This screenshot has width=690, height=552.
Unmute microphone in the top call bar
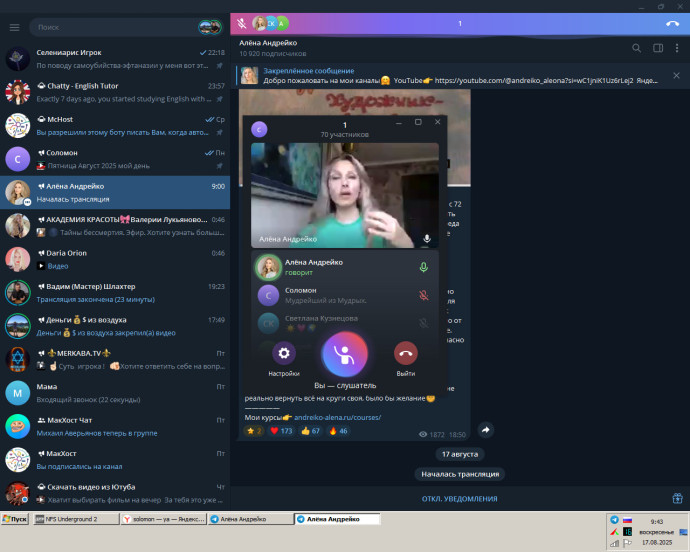(242, 23)
